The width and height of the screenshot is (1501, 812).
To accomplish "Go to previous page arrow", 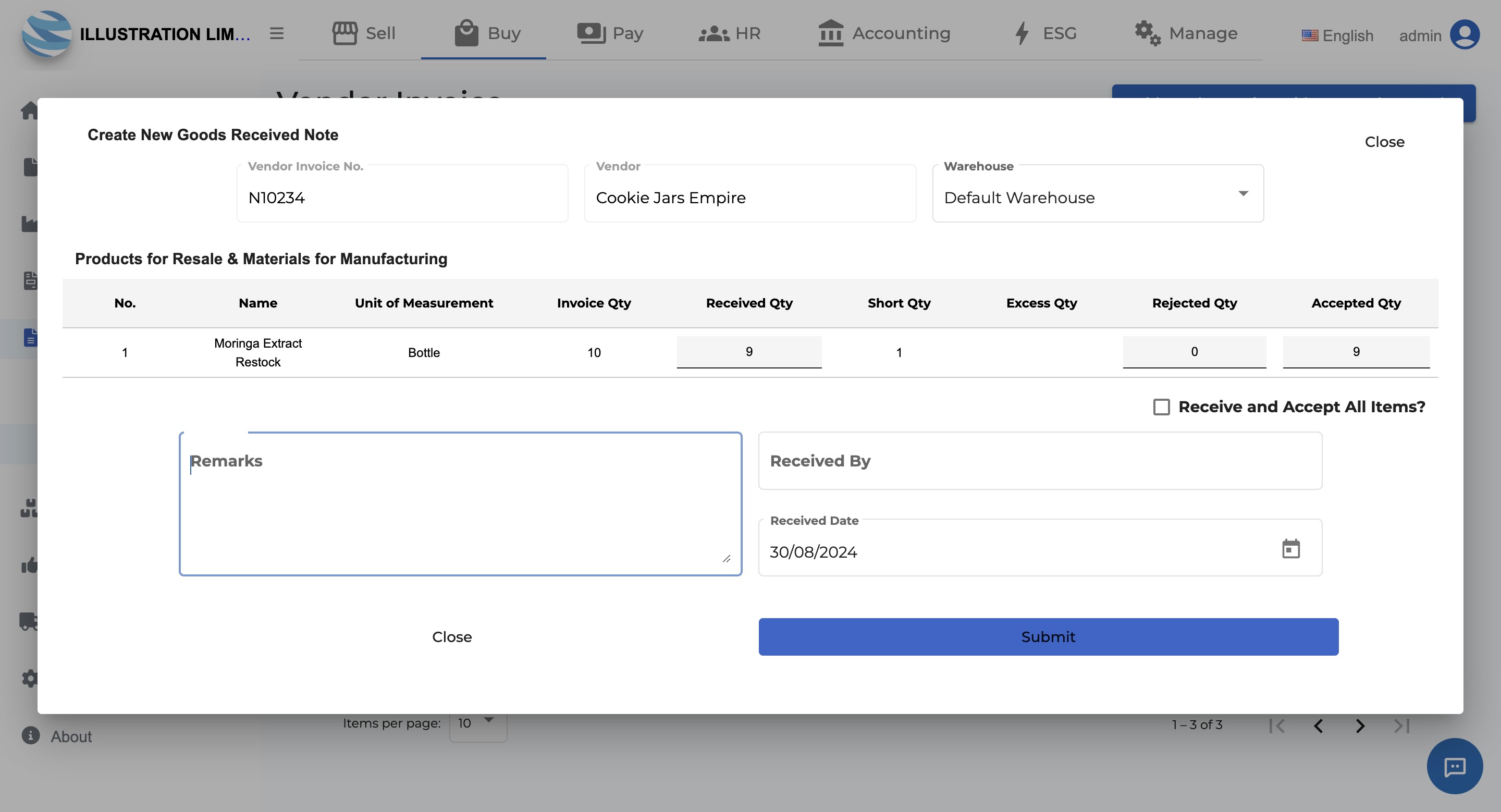I will tap(1318, 726).
